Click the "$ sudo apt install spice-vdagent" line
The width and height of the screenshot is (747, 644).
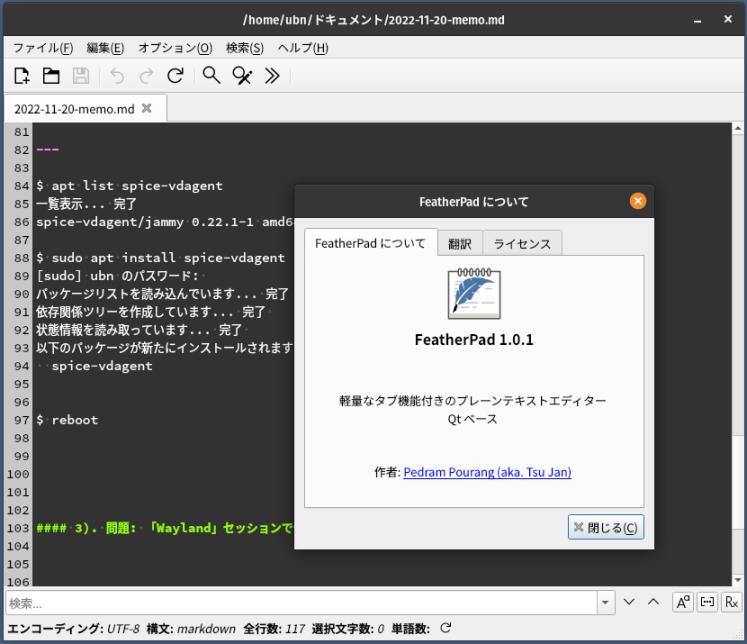click(161, 258)
